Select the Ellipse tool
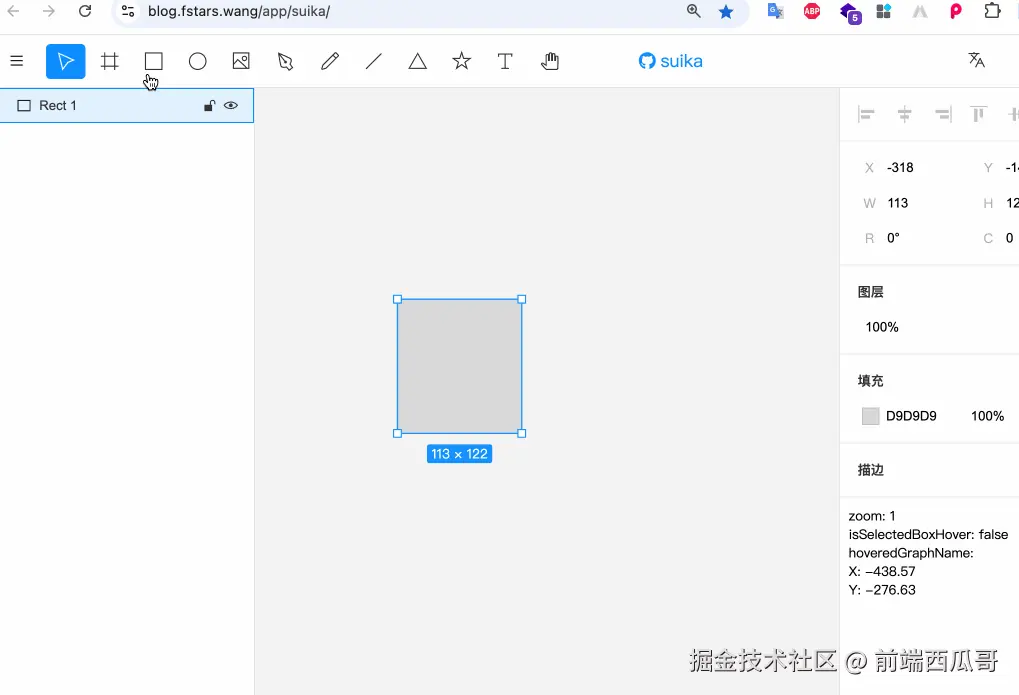The height and width of the screenshot is (695, 1019). tap(197, 61)
